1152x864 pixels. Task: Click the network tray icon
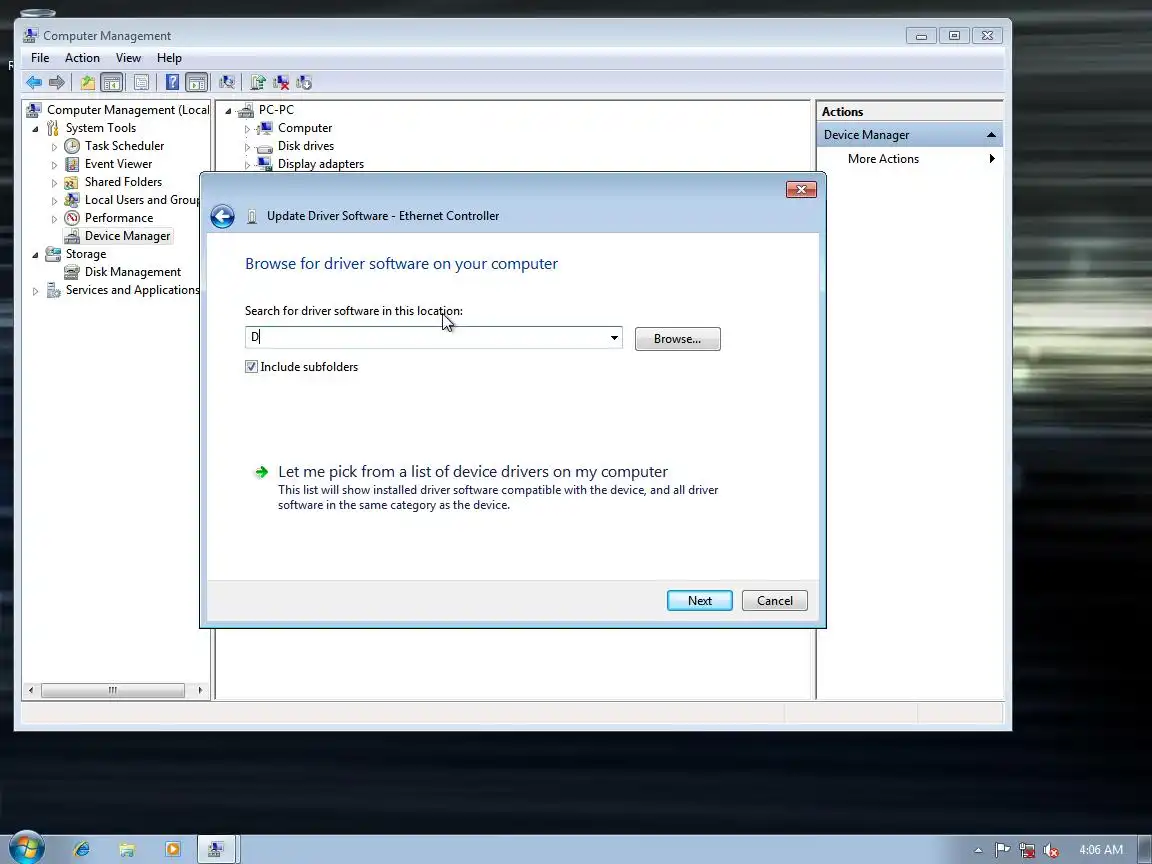[1027, 850]
